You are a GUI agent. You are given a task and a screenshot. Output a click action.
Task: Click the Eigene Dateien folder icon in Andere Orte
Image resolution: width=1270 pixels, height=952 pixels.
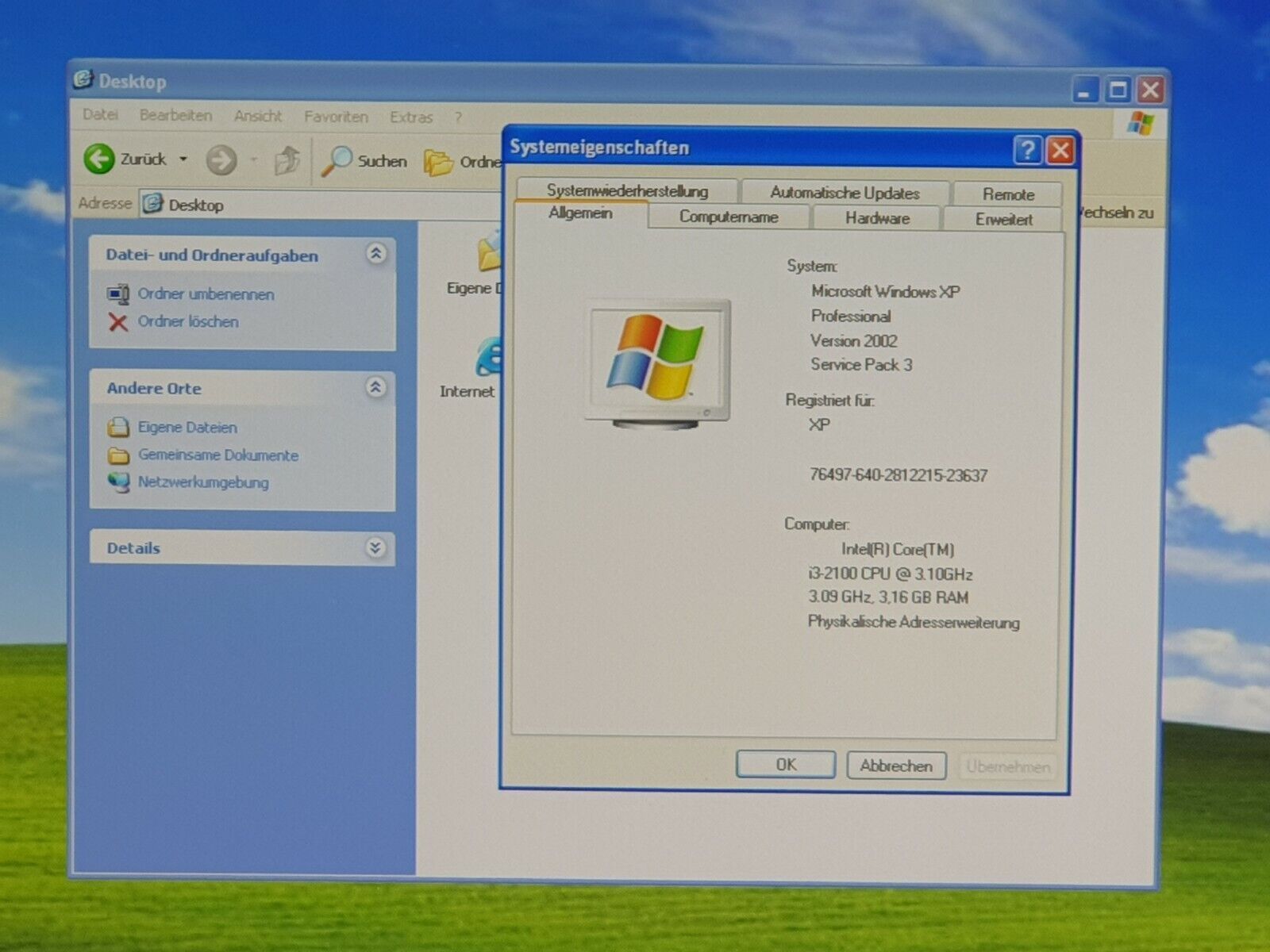coord(118,428)
